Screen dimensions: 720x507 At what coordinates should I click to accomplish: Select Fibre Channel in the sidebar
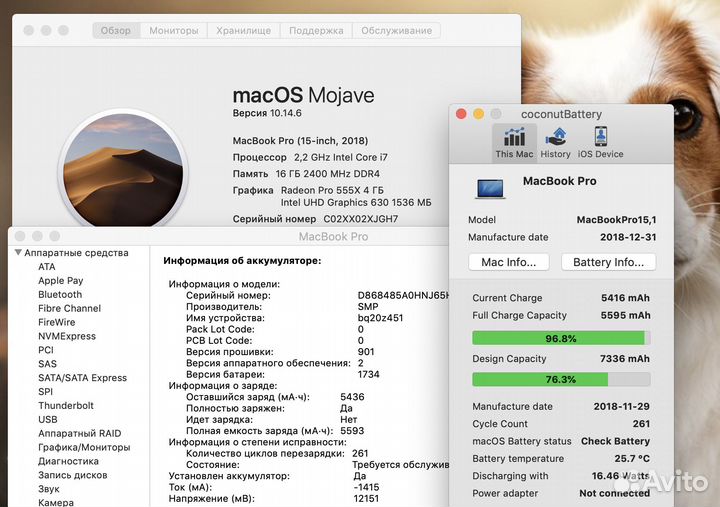click(x=69, y=308)
